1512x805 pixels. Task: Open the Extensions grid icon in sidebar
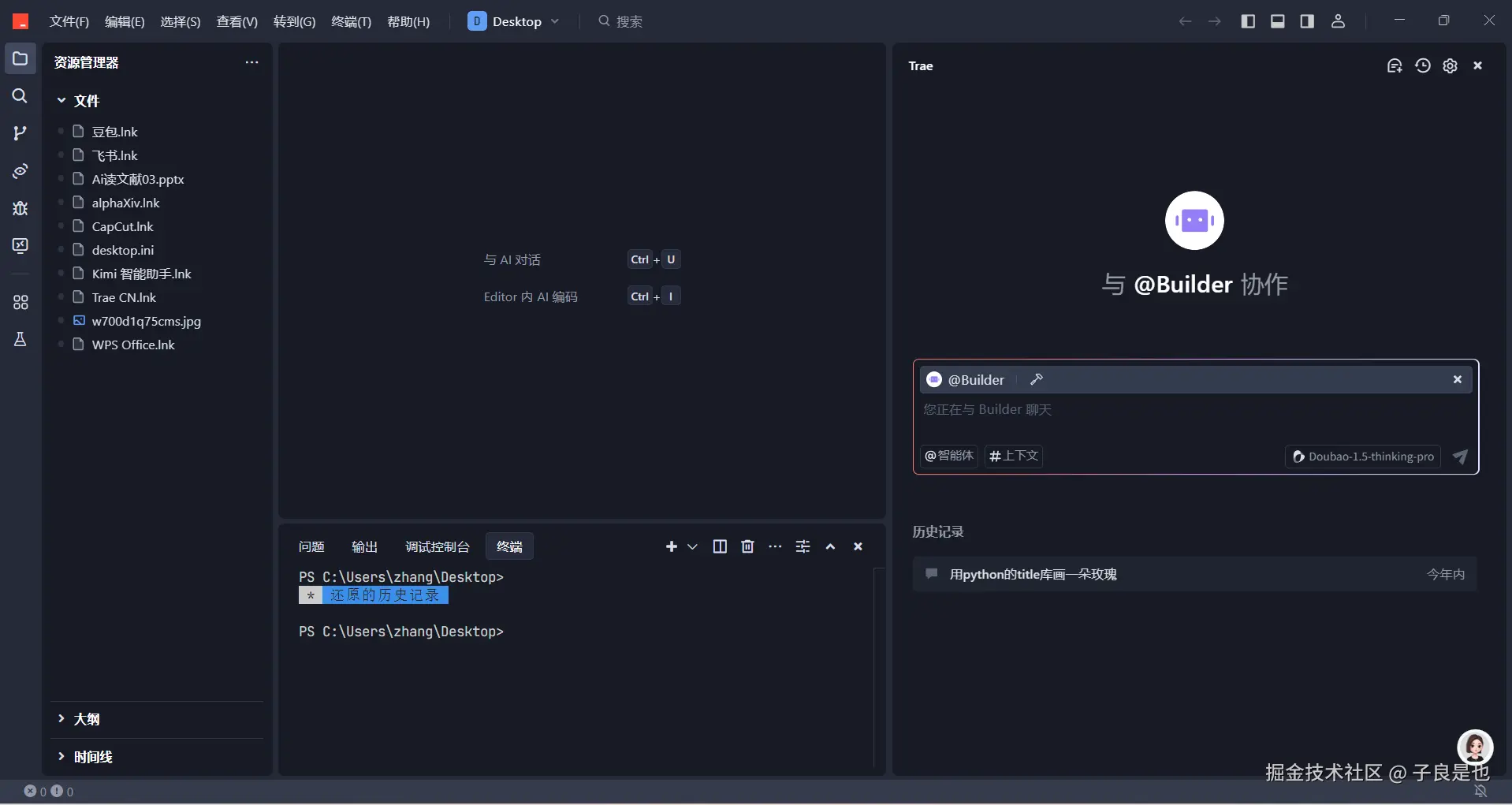pyautogui.click(x=20, y=302)
